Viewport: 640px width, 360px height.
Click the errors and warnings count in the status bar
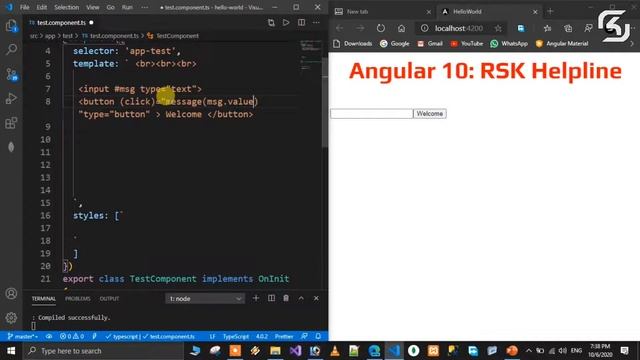pyautogui.click(x=72, y=336)
